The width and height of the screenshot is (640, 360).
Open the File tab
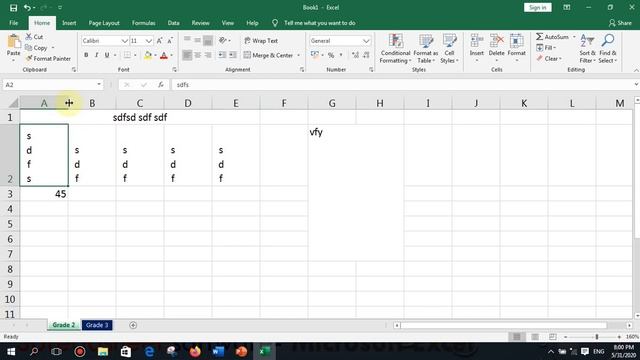click(13, 23)
